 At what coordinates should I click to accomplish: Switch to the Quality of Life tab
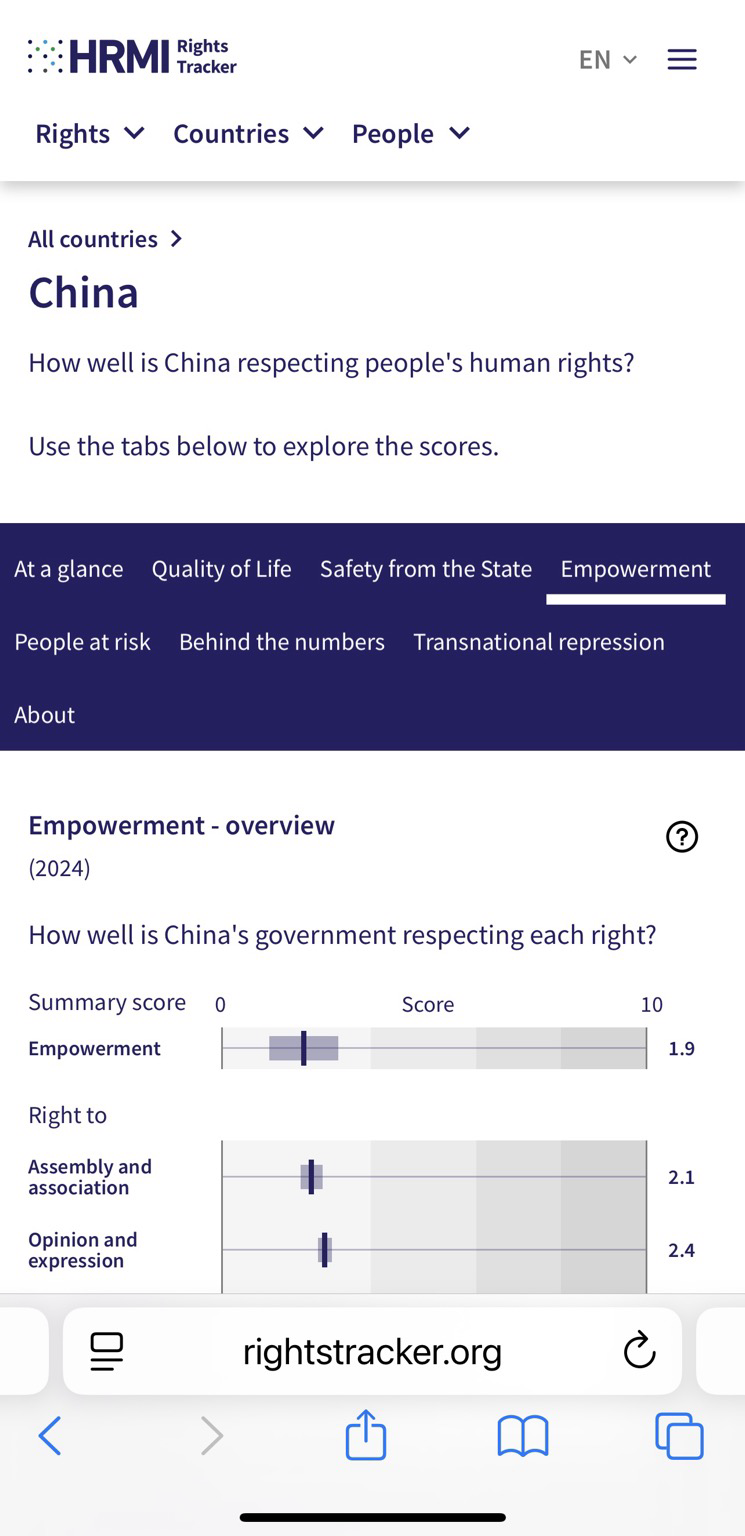click(x=222, y=569)
